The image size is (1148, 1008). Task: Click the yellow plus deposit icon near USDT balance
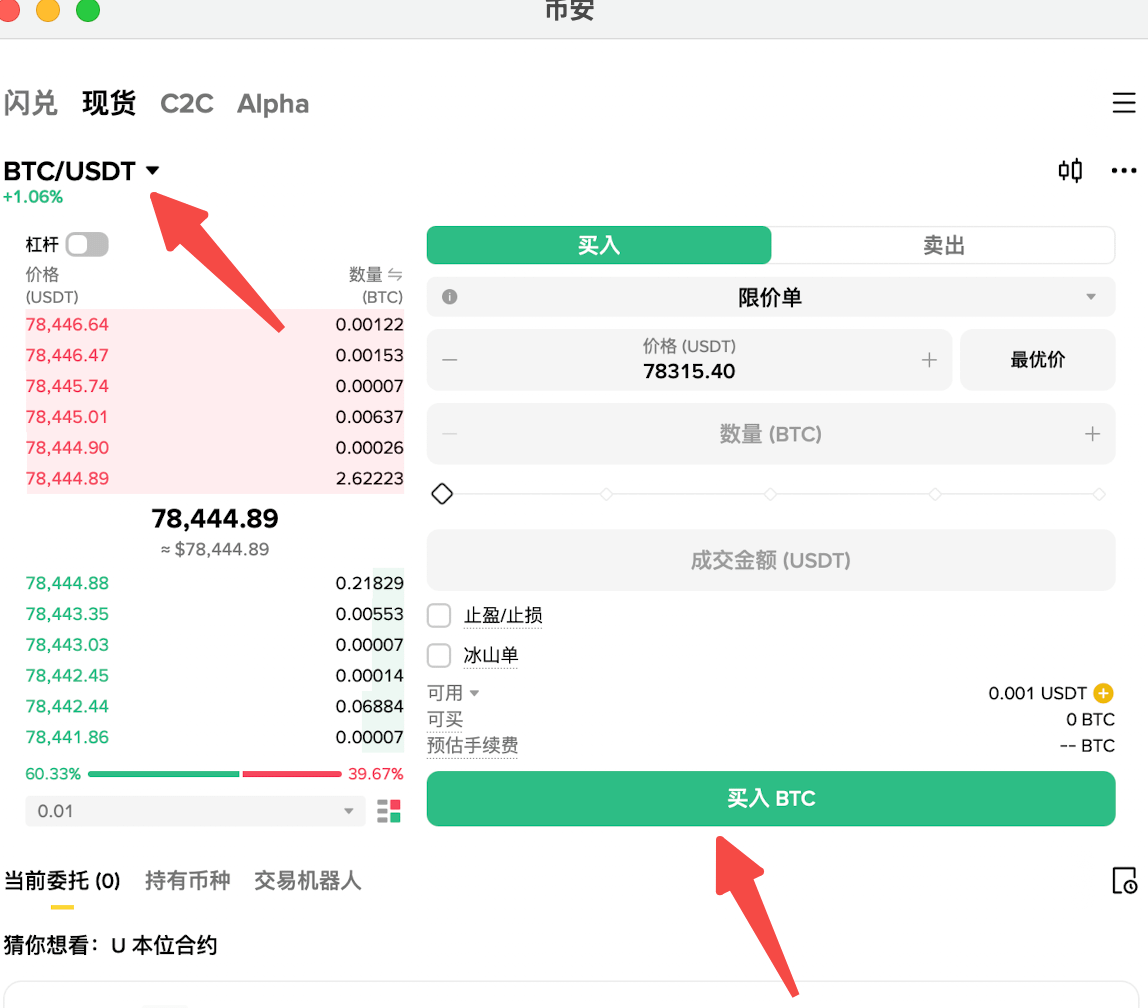(x=1103, y=692)
